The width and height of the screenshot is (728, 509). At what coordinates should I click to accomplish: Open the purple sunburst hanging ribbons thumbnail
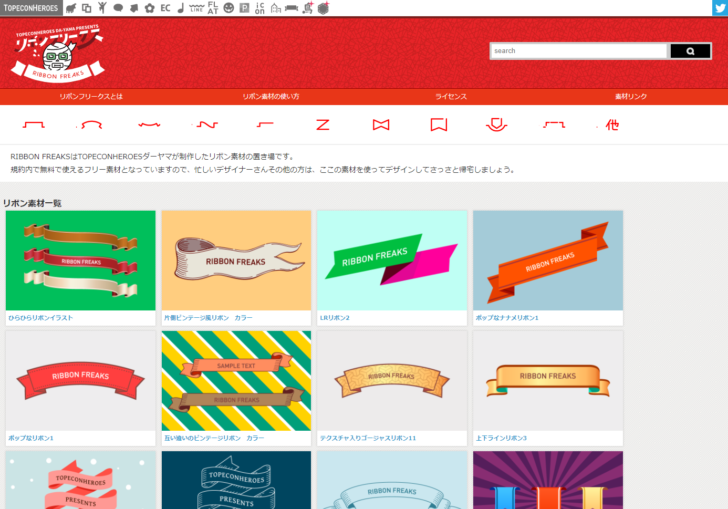548,480
